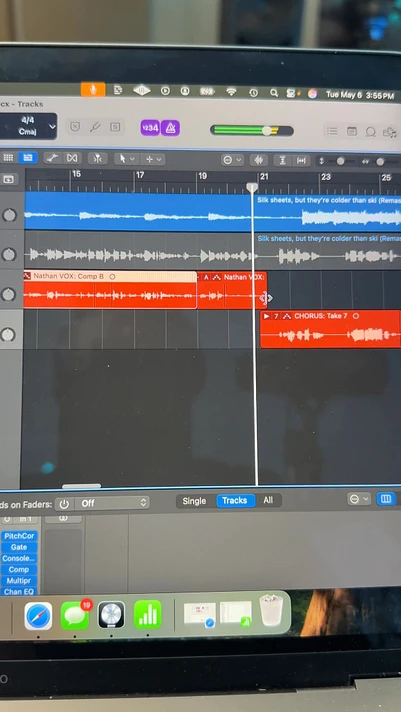
Task: Open the Browsers media icon
Action: (x=390, y=132)
